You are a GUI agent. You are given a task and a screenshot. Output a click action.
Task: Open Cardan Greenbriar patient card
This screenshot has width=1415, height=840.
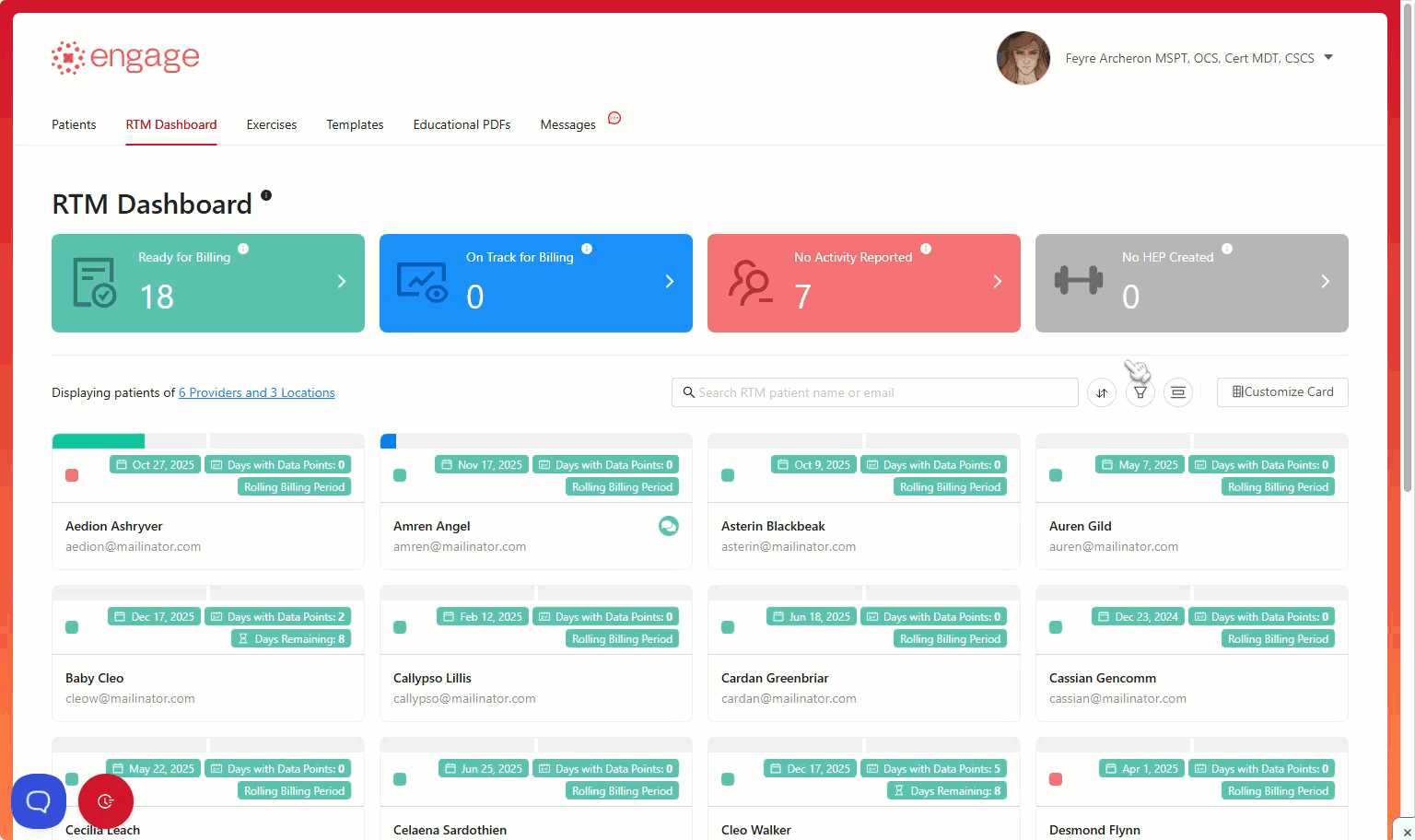(864, 654)
